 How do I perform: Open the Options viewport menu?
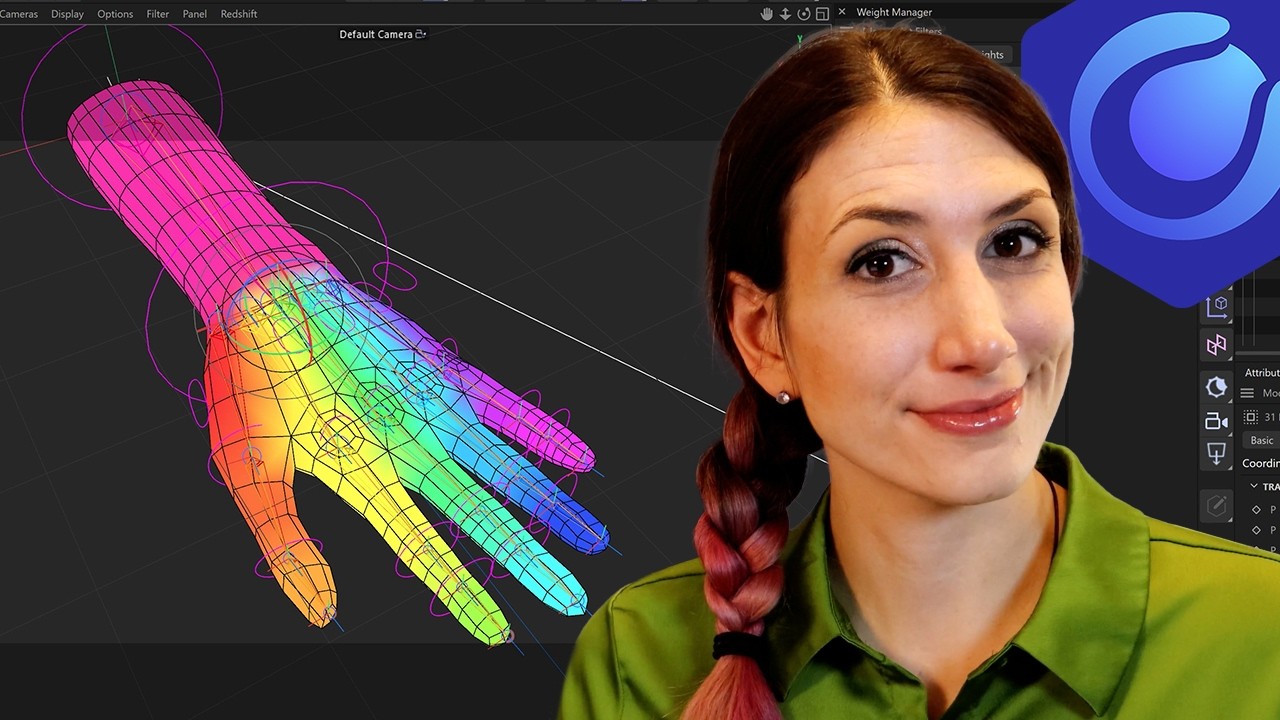(x=115, y=14)
